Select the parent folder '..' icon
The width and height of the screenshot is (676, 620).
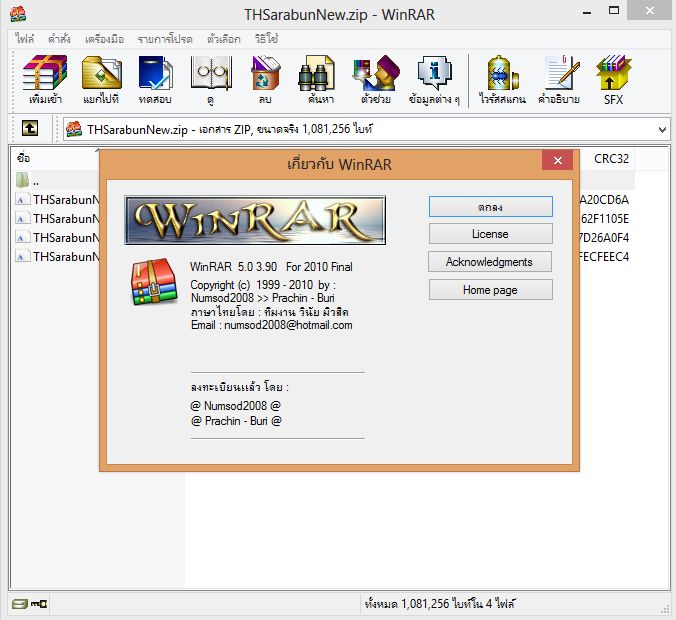point(22,180)
